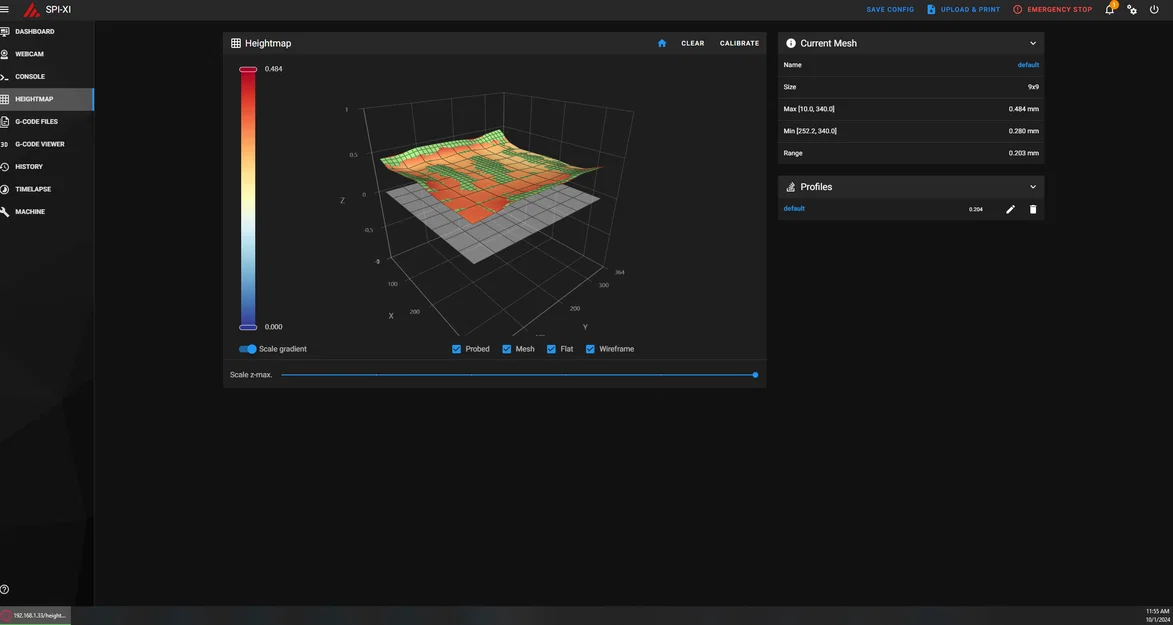The width and height of the screenshot is (1173, 625).
Task: Click the 9x9 mesh size value
Action: point(1033,87)
